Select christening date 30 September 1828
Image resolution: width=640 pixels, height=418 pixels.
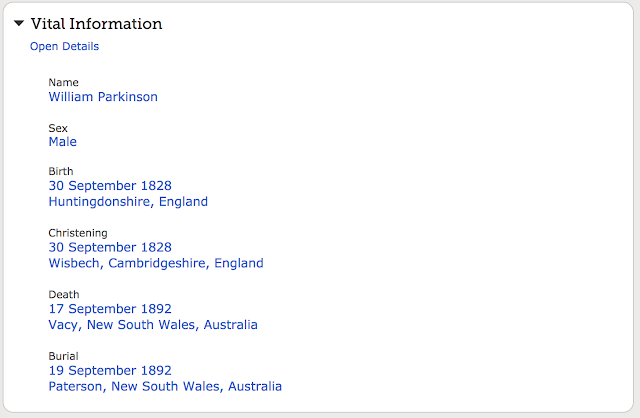110,248
